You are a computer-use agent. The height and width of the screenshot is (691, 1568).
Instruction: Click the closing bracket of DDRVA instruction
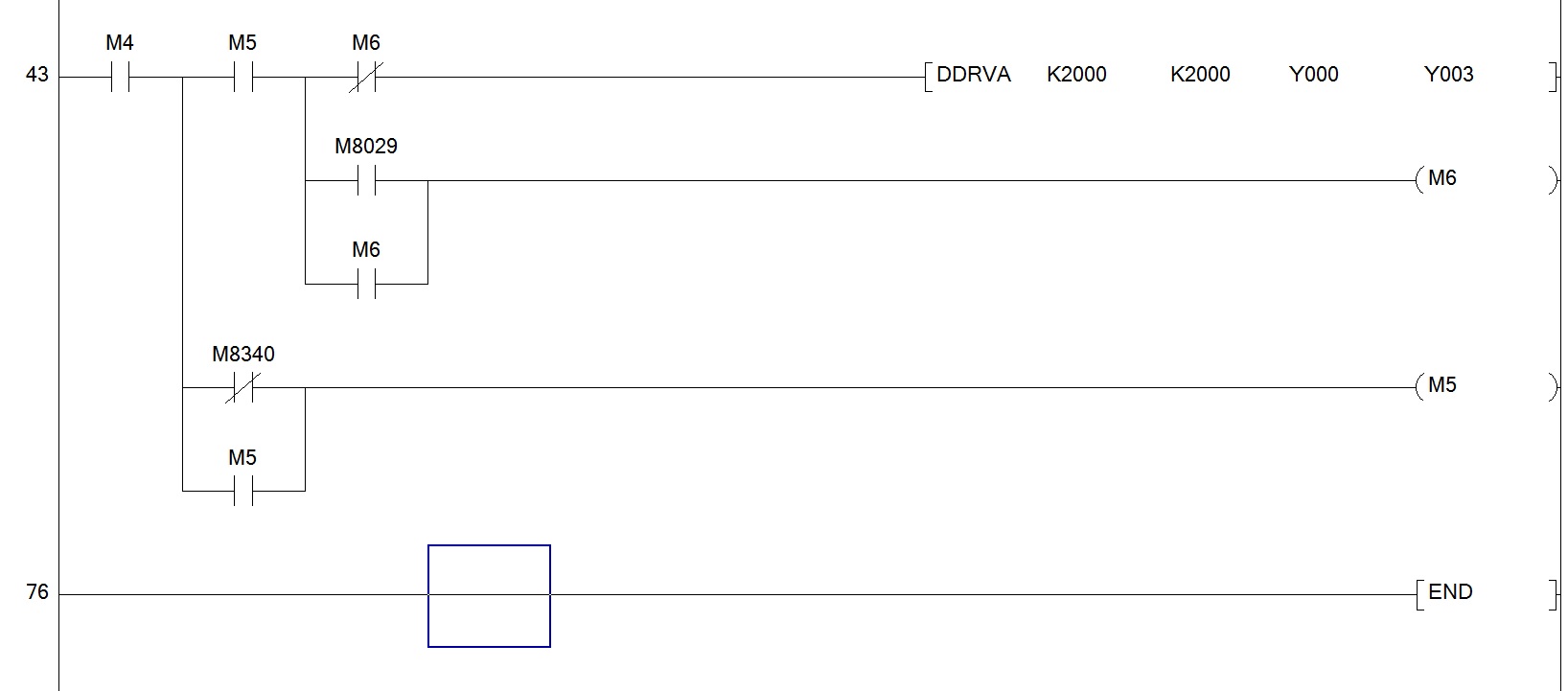1553,77
